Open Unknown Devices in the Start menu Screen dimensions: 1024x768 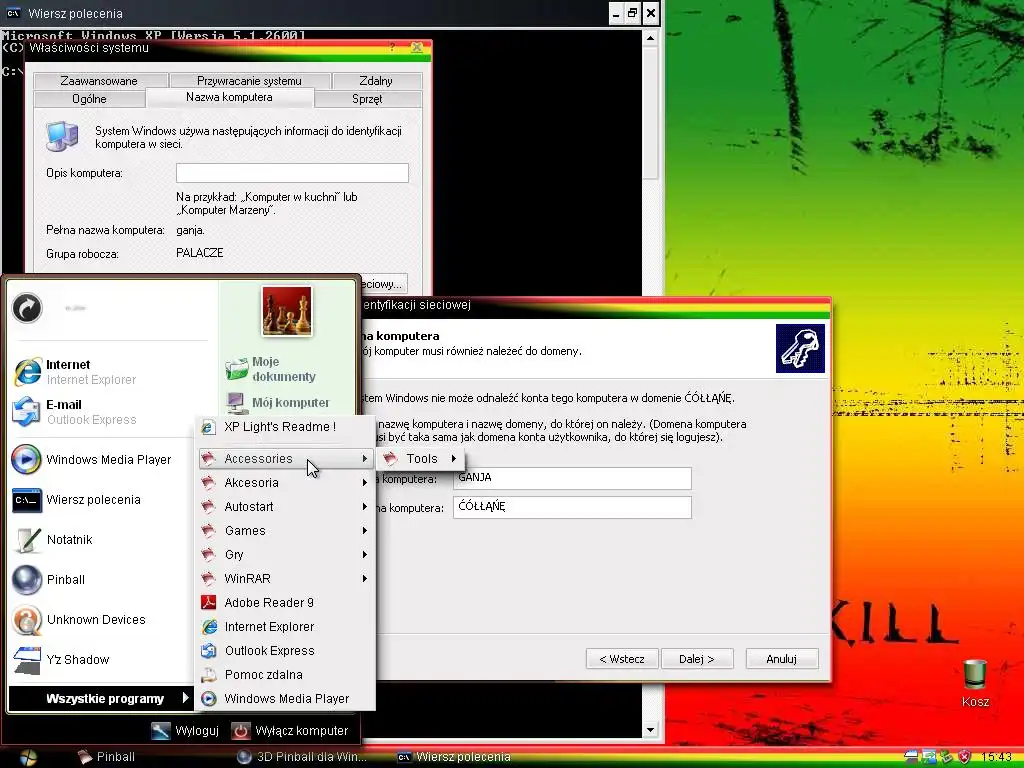pyautogui.click(x=79, y=619)
